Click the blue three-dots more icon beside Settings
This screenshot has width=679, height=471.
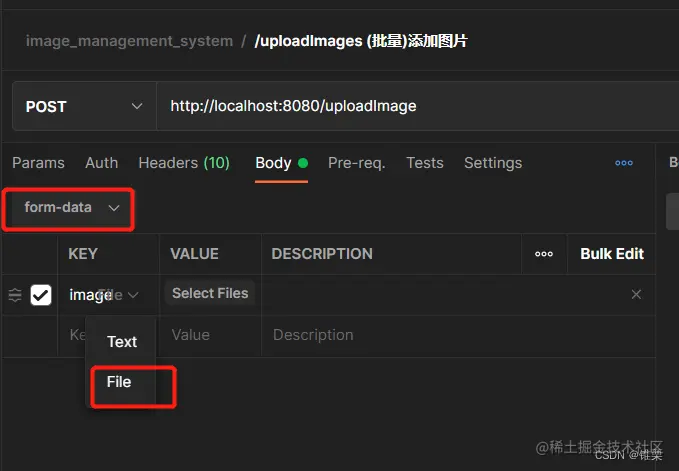point(624,163)
